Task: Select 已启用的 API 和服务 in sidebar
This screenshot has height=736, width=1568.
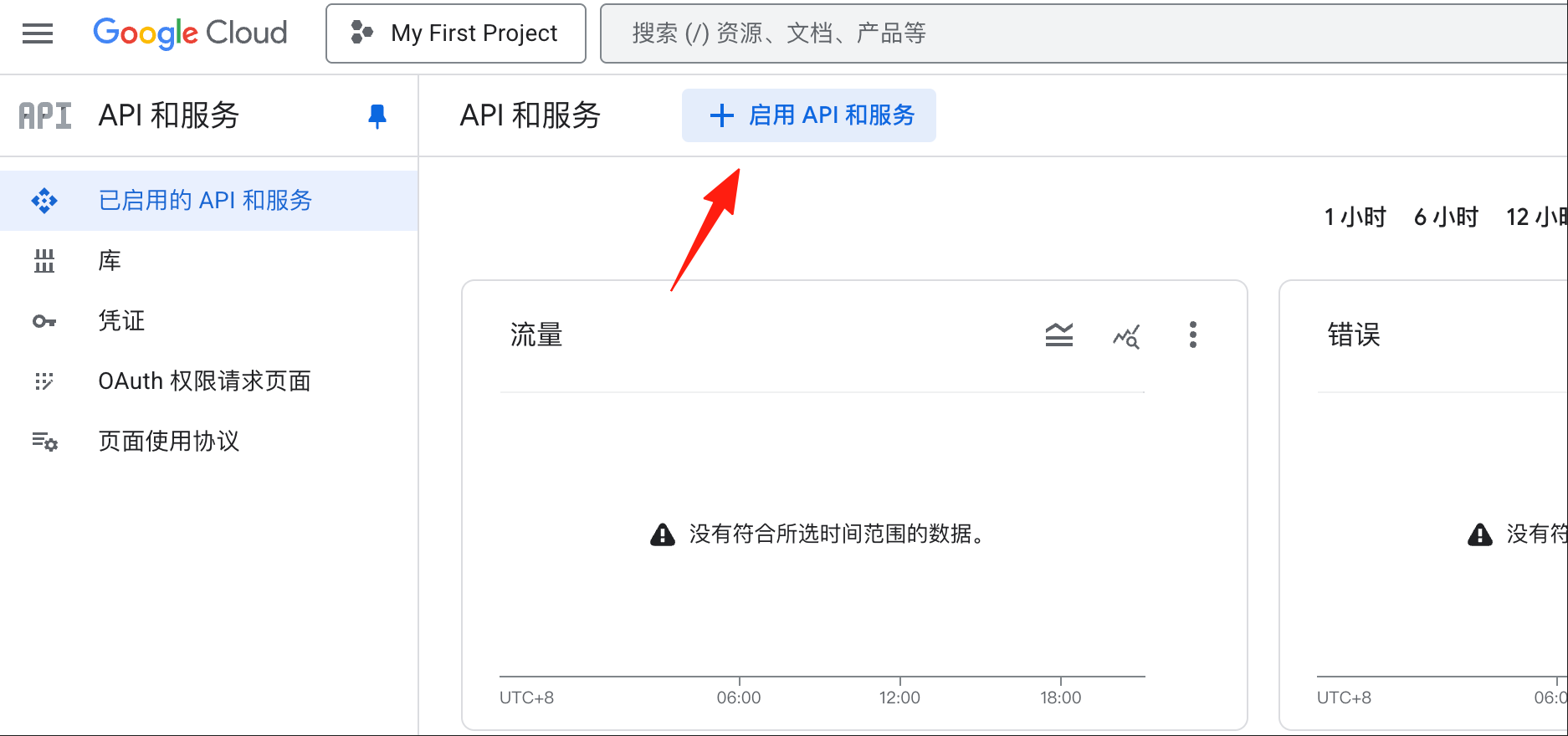Action: point(209,201)
